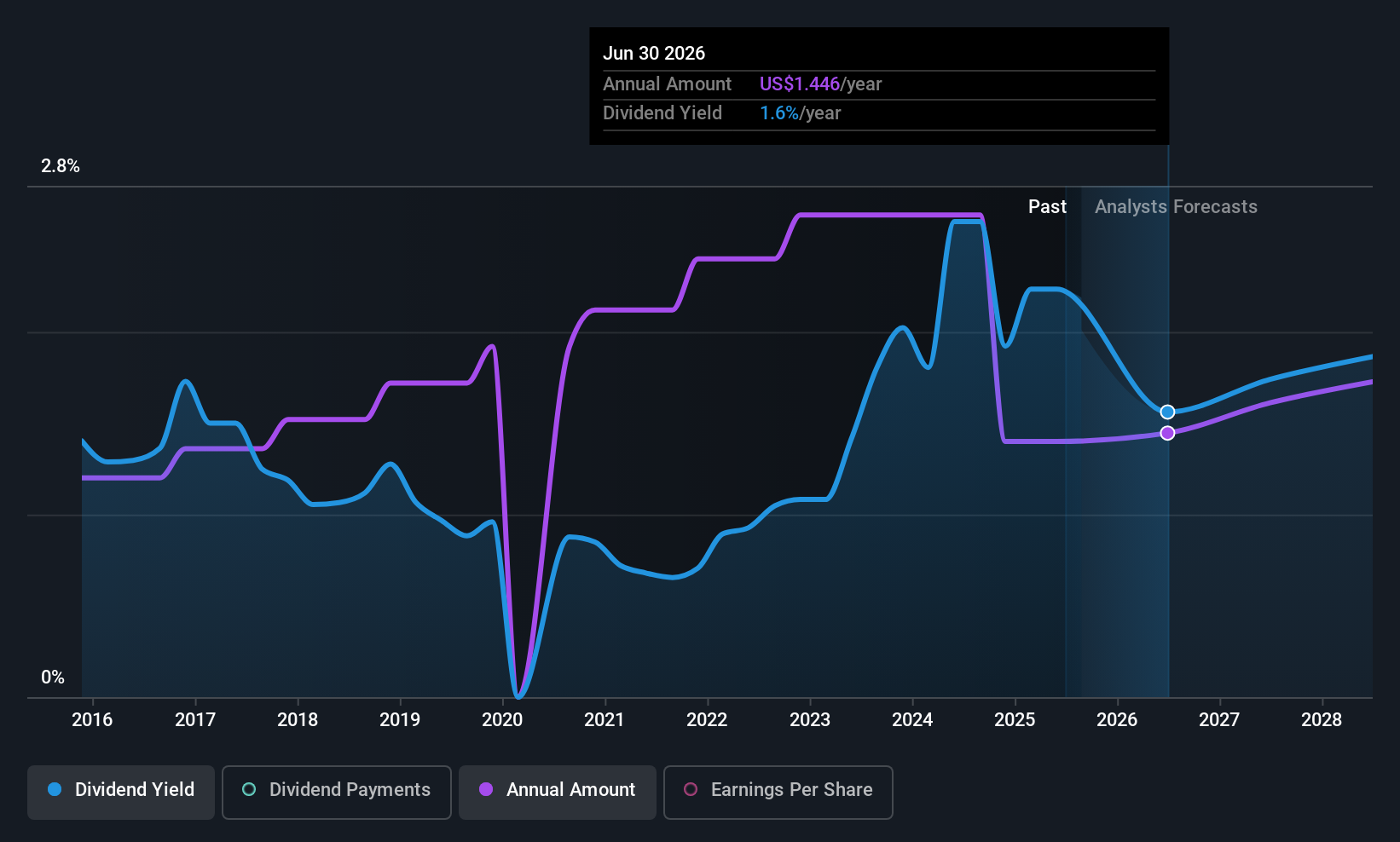Screen dimensions: 1400x842
Task: Click the 2017 x-axis label
Action: click(x=195, y=720)
